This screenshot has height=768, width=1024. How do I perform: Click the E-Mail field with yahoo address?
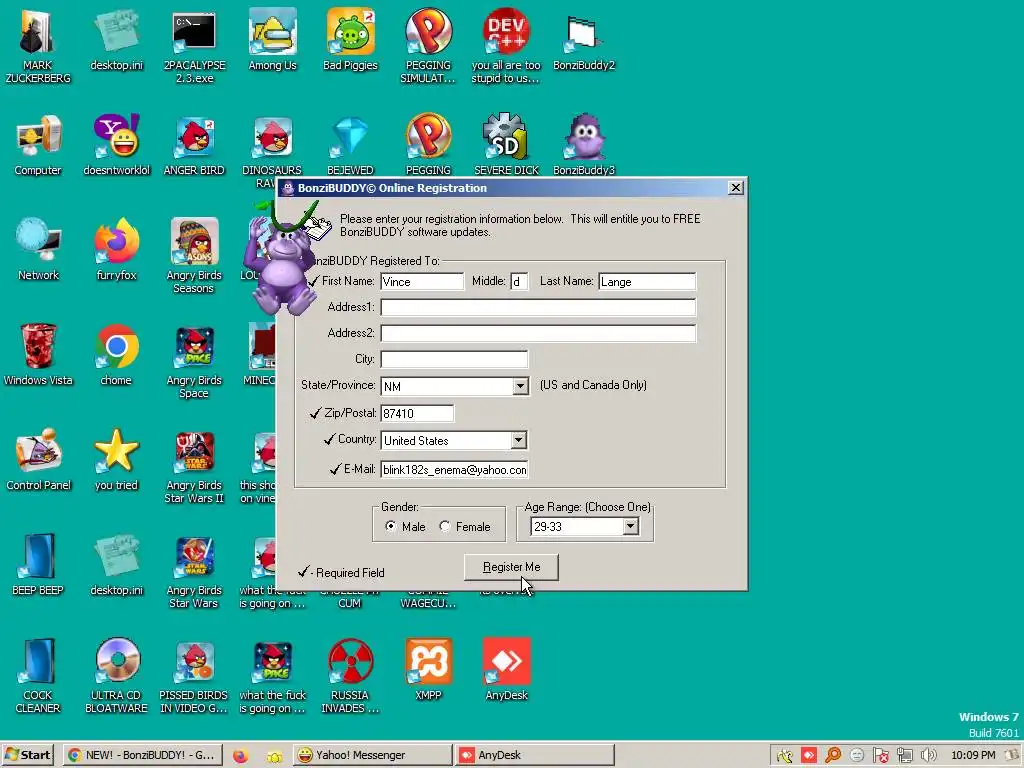click(x=454, y=470)
